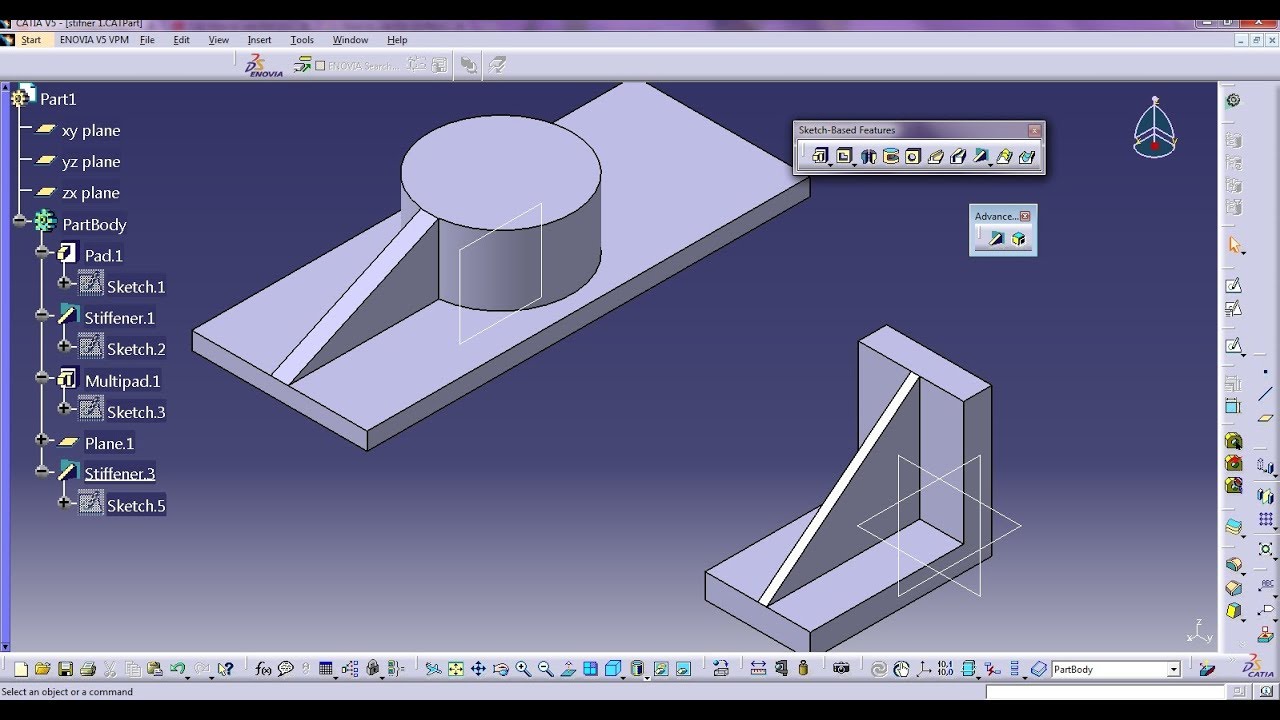Expand the Sketch.5 tree node
The height and width of the screenshot is (720, 1280).
click(65, 502)
